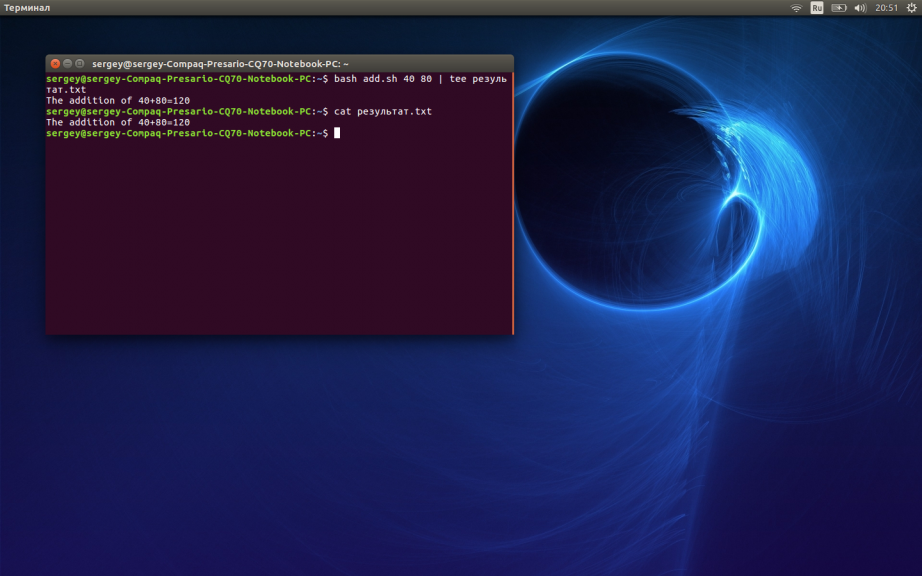Click the terminal window title text
The image size is (922, 576).
coord(220,63)
